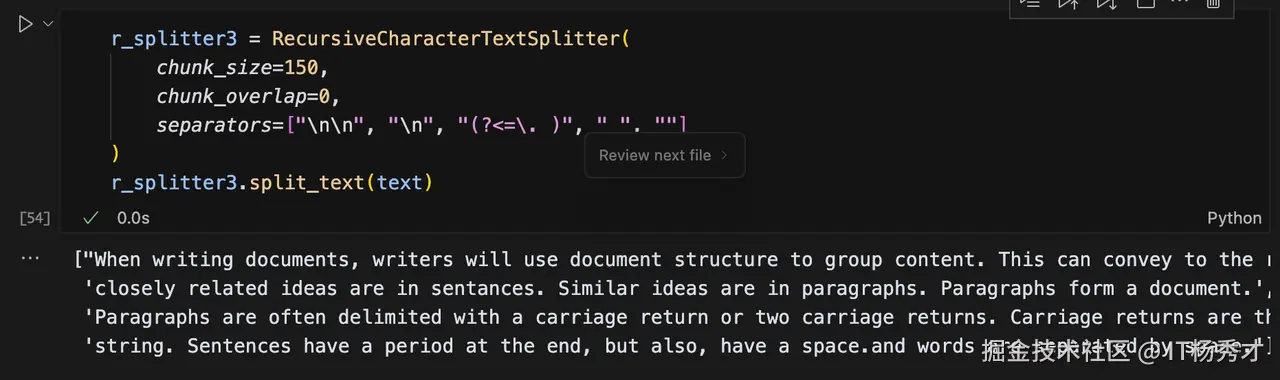Open more cell actions in the cell toolbar
Screen dimensions: 1280x380
1180,3
